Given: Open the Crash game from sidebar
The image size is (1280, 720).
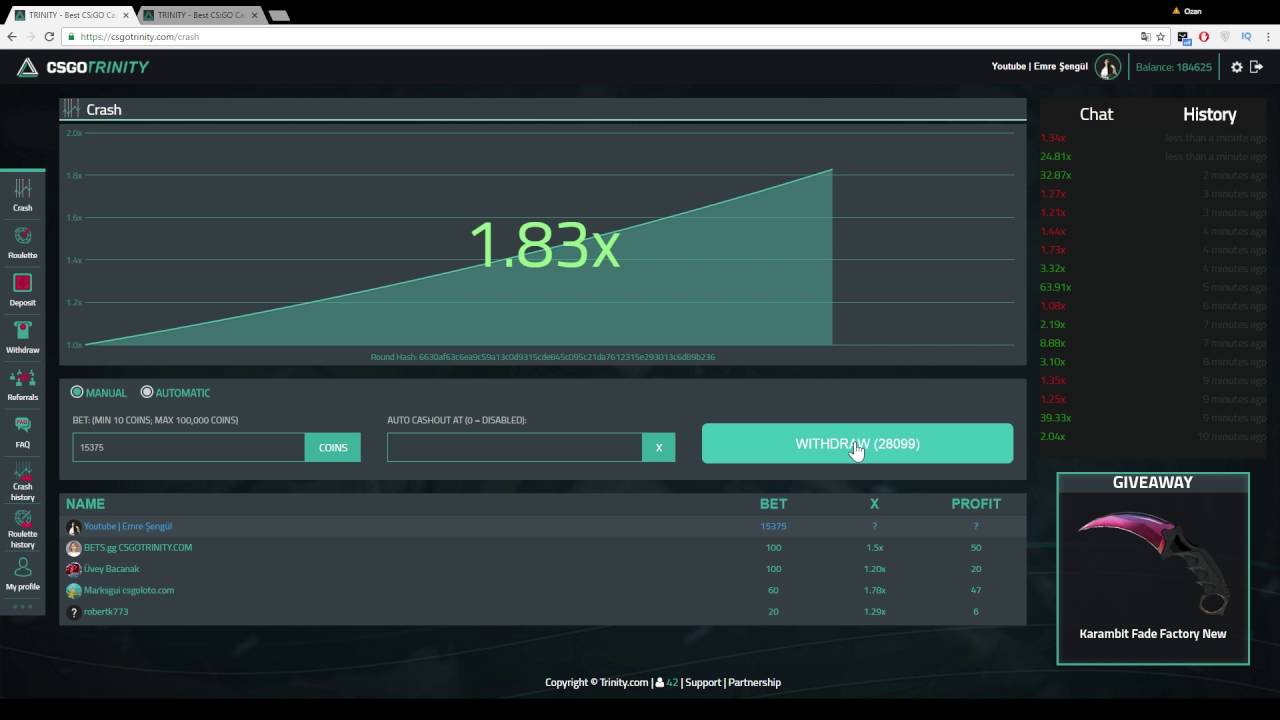Looking at the screenshot, I should [x=22, y=195].
